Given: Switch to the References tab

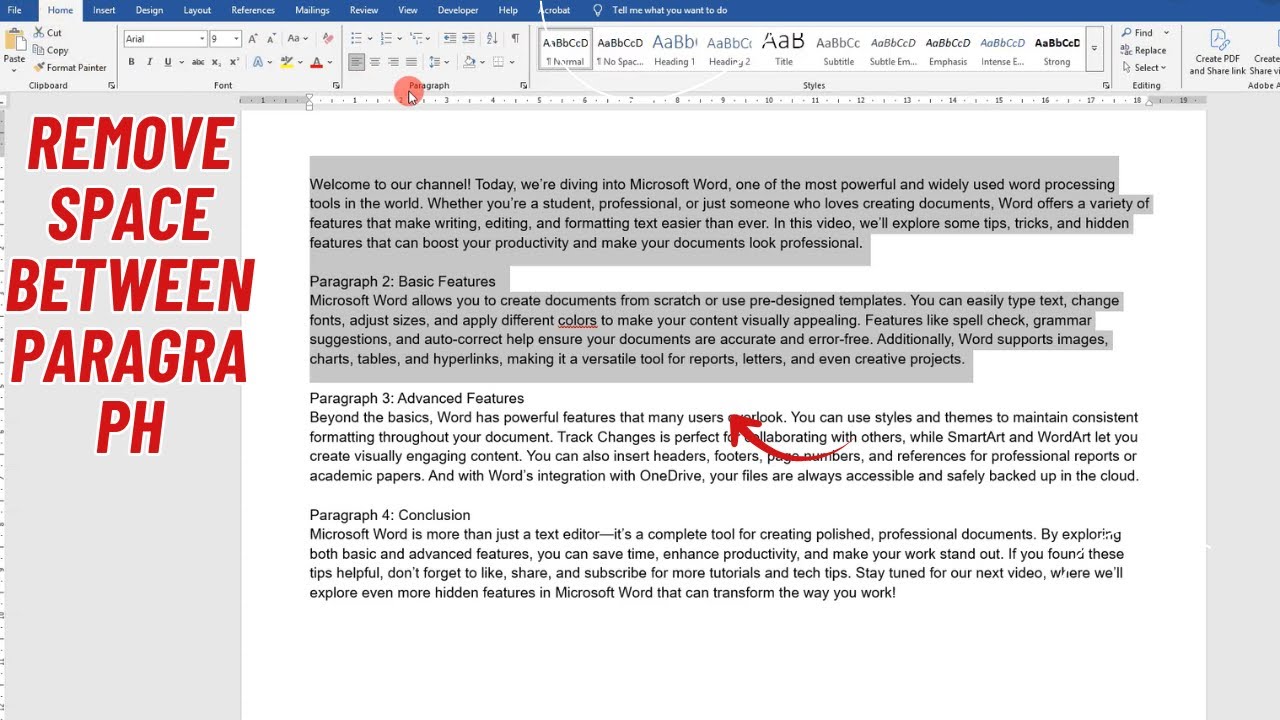Looking at the screenshot, I should 253,10.
